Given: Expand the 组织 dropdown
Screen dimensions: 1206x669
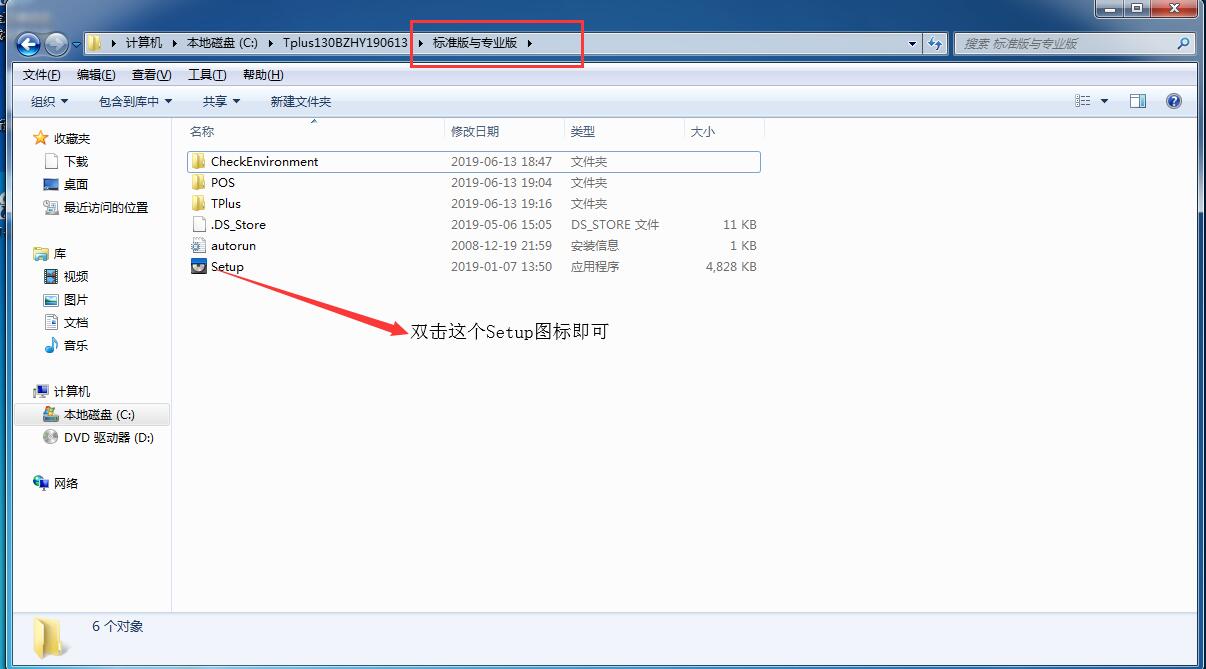Looking at the screenshot, I should [x=46, y=100].
